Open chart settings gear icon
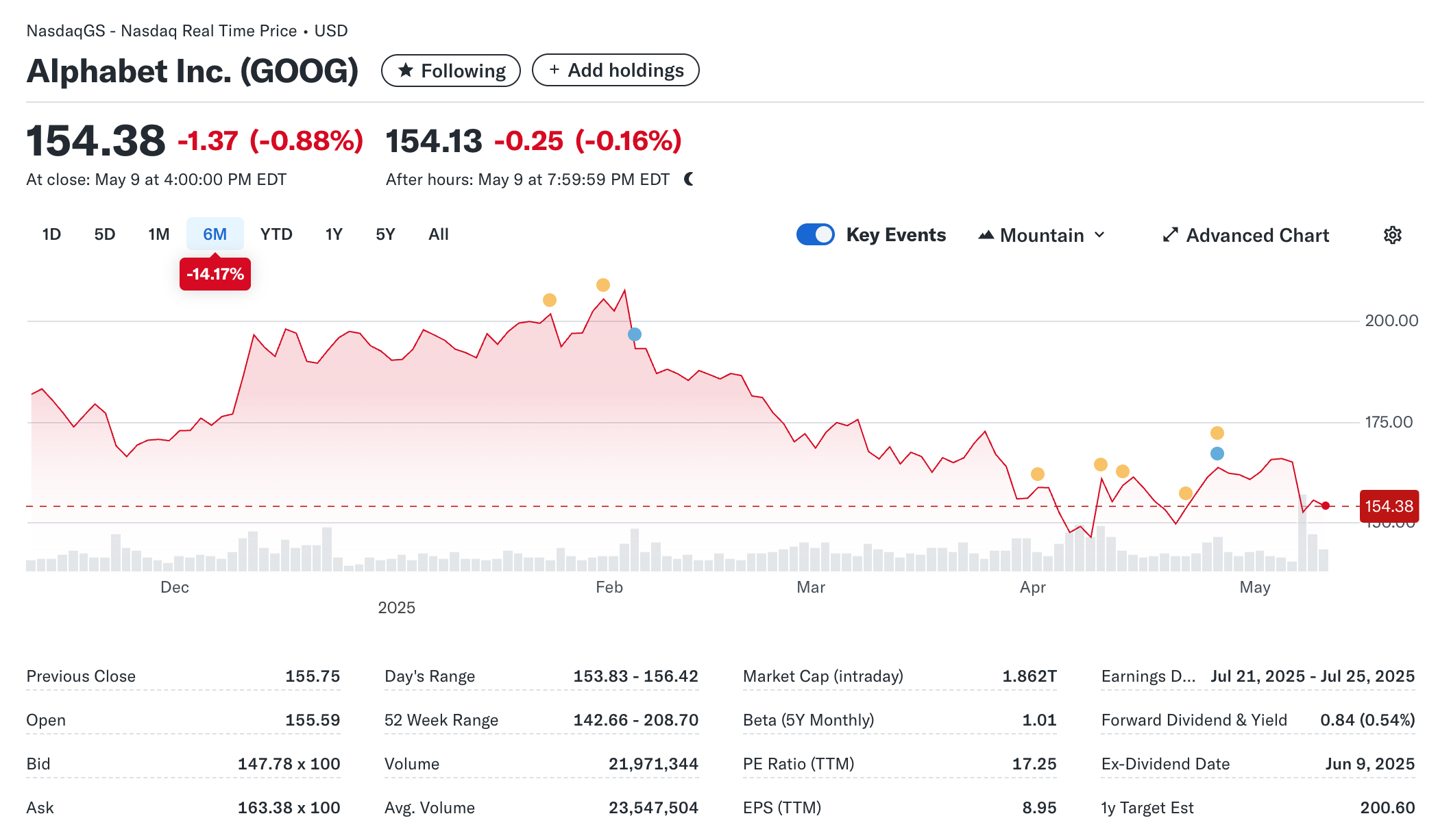 pos(1392,235)
